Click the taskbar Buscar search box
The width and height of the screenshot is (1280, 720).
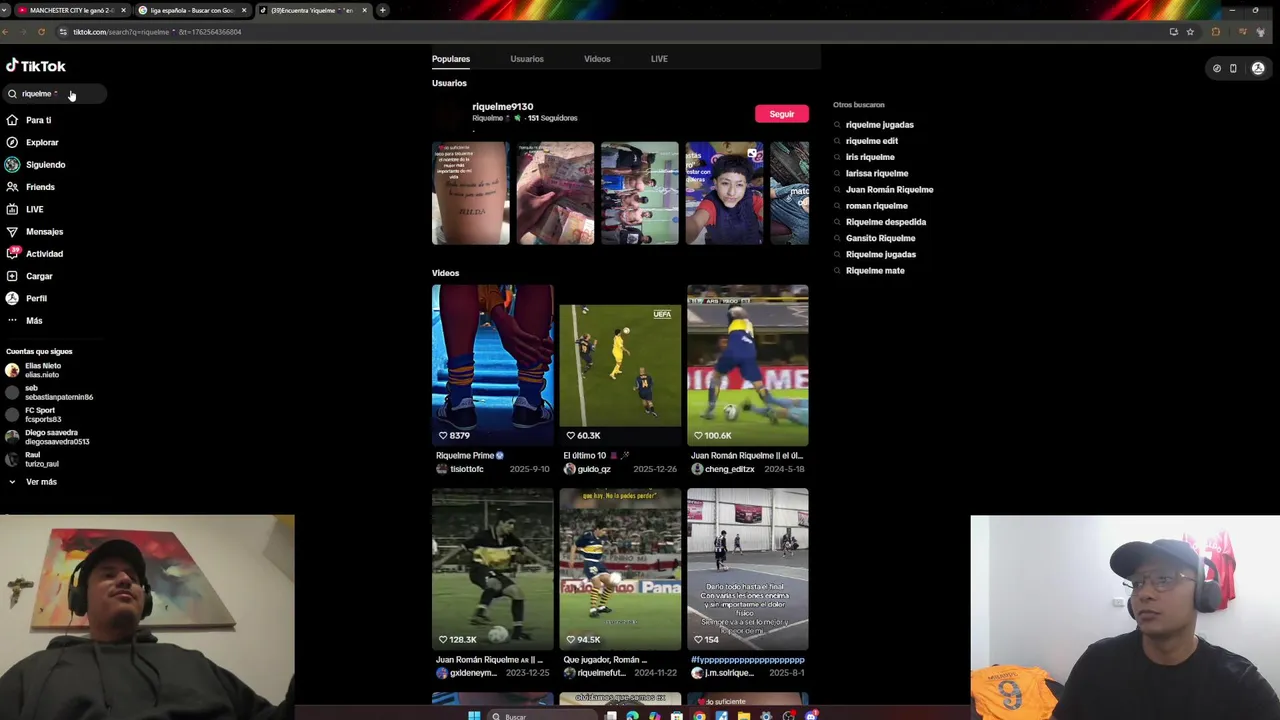coord(540,715)
